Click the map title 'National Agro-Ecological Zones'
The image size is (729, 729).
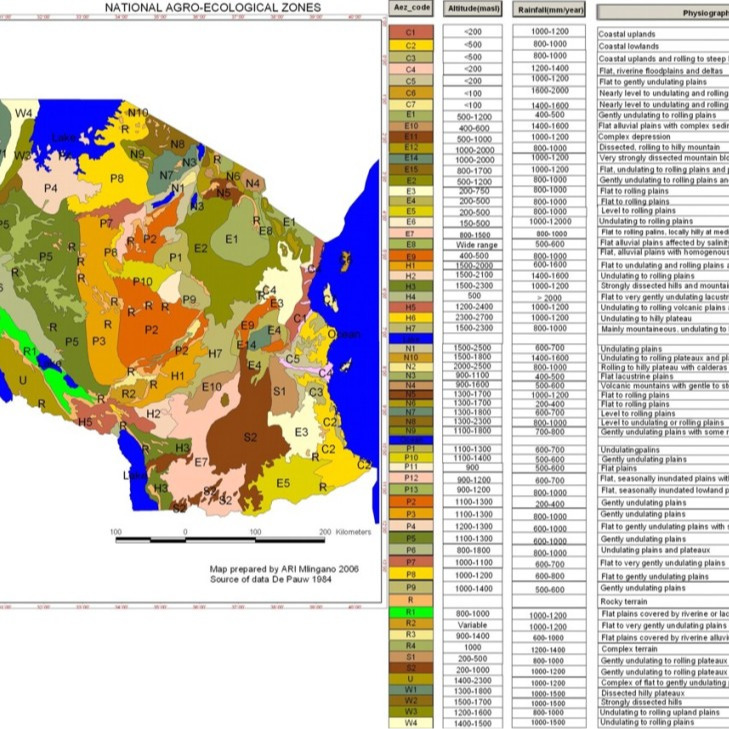[213, 8]
